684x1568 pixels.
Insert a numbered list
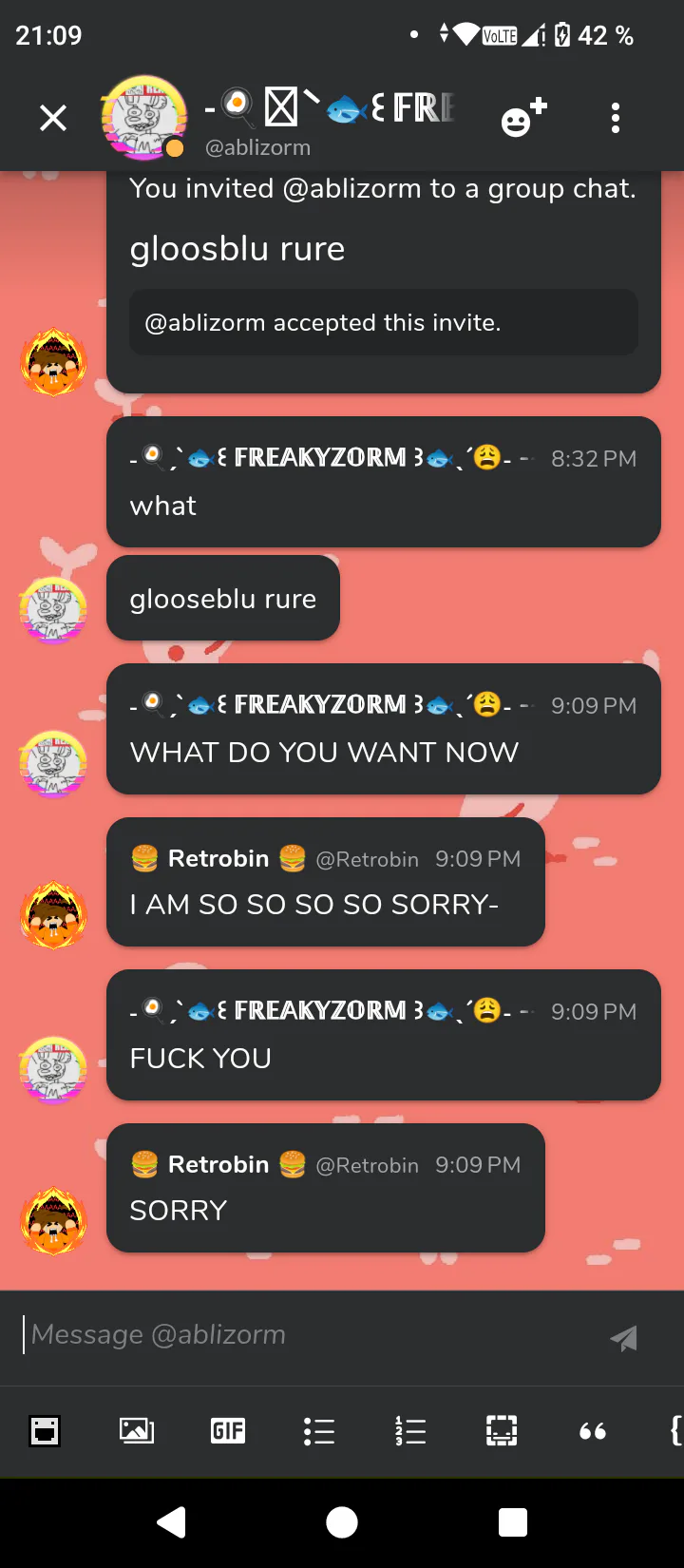tap(410, 1430)
